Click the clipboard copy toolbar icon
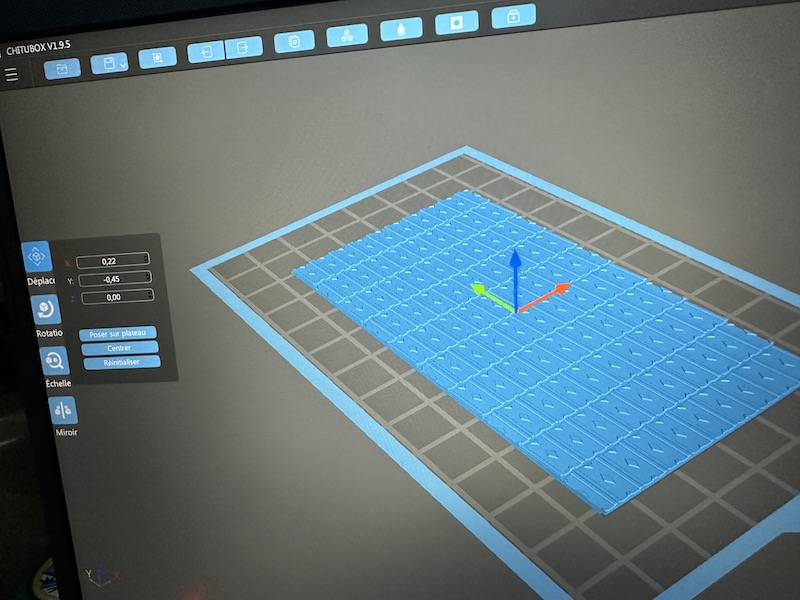The image size is (800, 600). pos(294,41)
